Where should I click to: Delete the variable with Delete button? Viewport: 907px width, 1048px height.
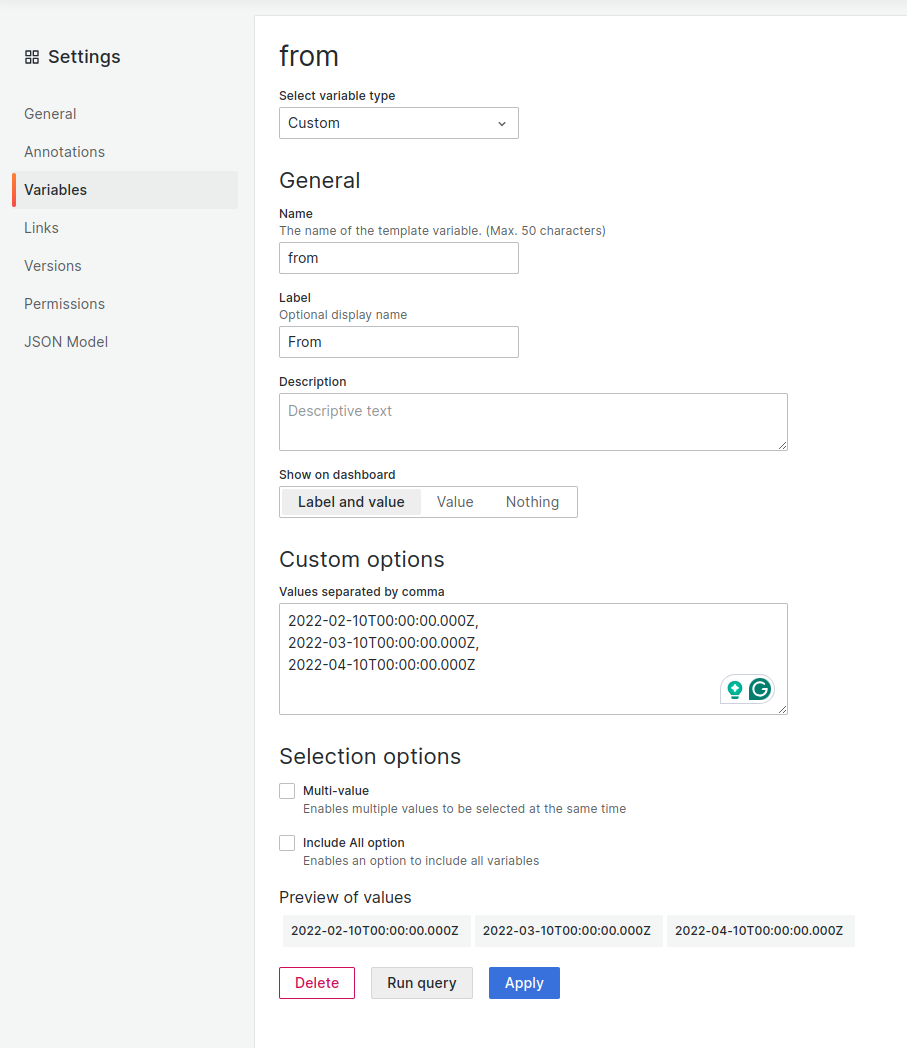click(x=316, y=983)
